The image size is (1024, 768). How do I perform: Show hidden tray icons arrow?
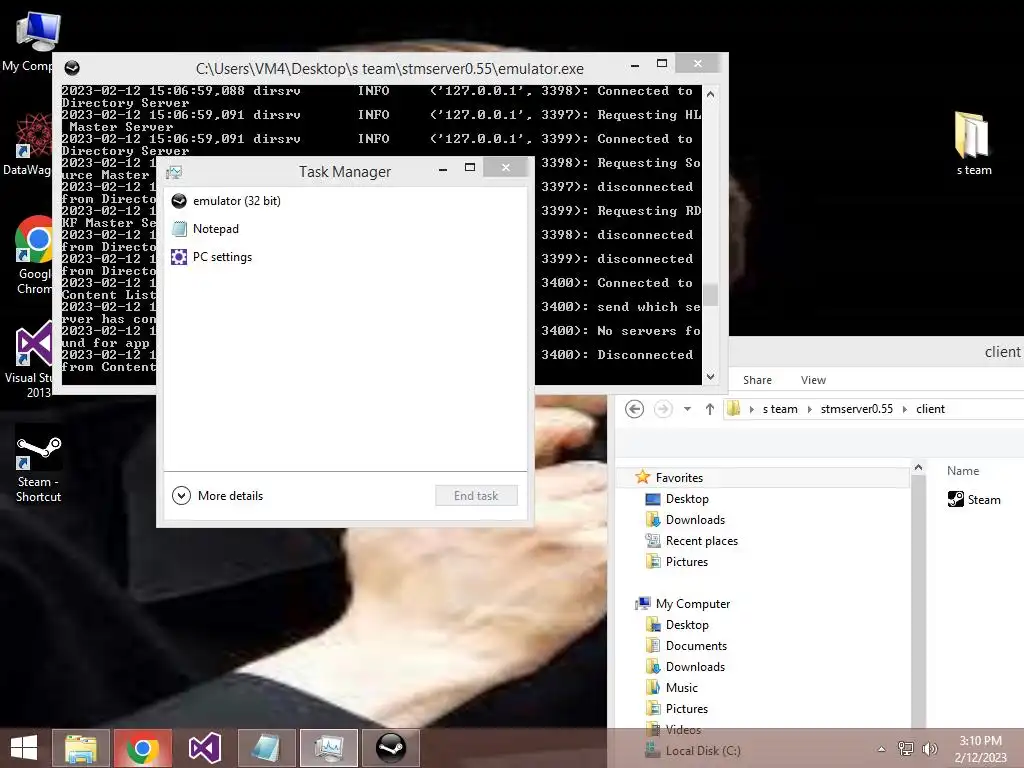click(x=881, y=749)
